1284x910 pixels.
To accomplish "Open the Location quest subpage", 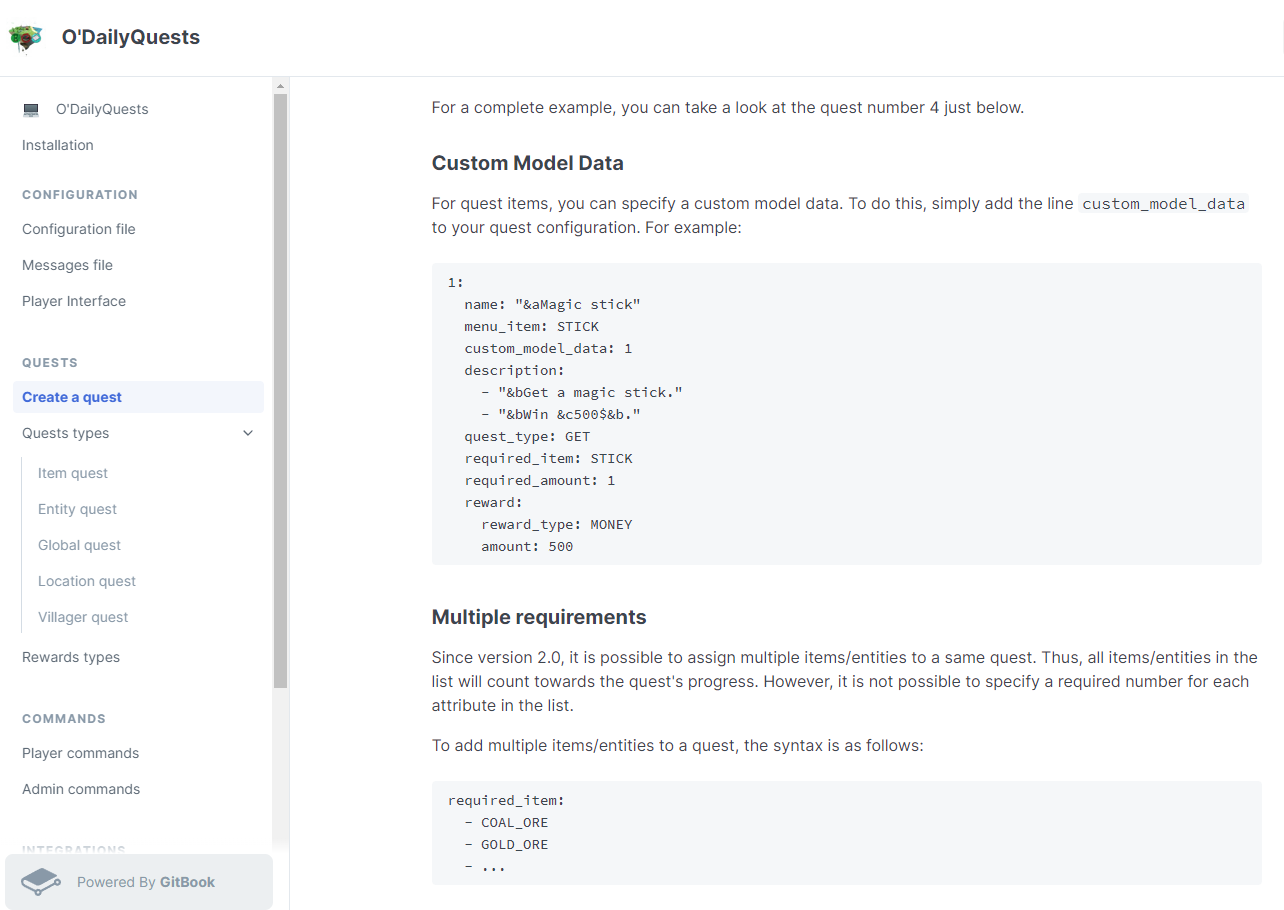I will [87, 581].
